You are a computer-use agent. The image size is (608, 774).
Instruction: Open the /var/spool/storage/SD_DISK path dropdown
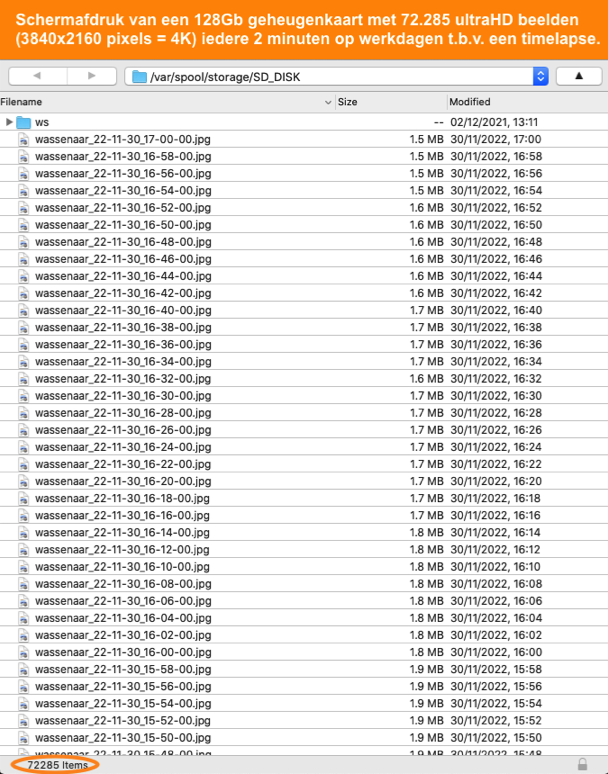[x=541, y=76]
